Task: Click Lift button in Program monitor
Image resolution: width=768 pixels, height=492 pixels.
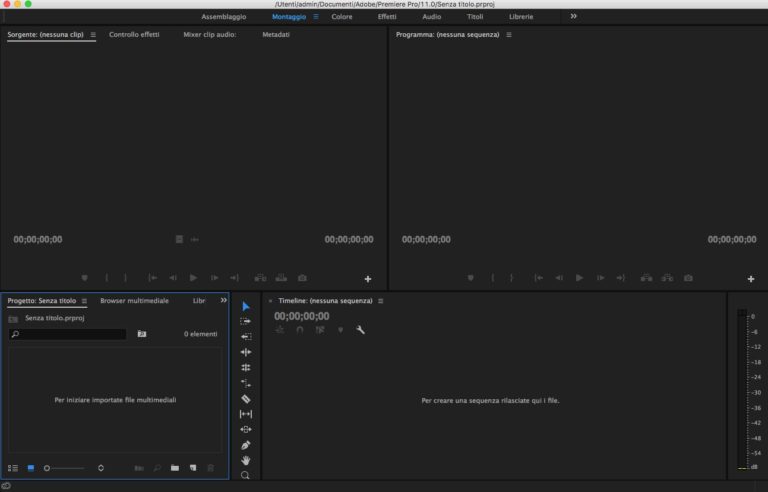Action: pyautogui.click(x=647, y=278)
